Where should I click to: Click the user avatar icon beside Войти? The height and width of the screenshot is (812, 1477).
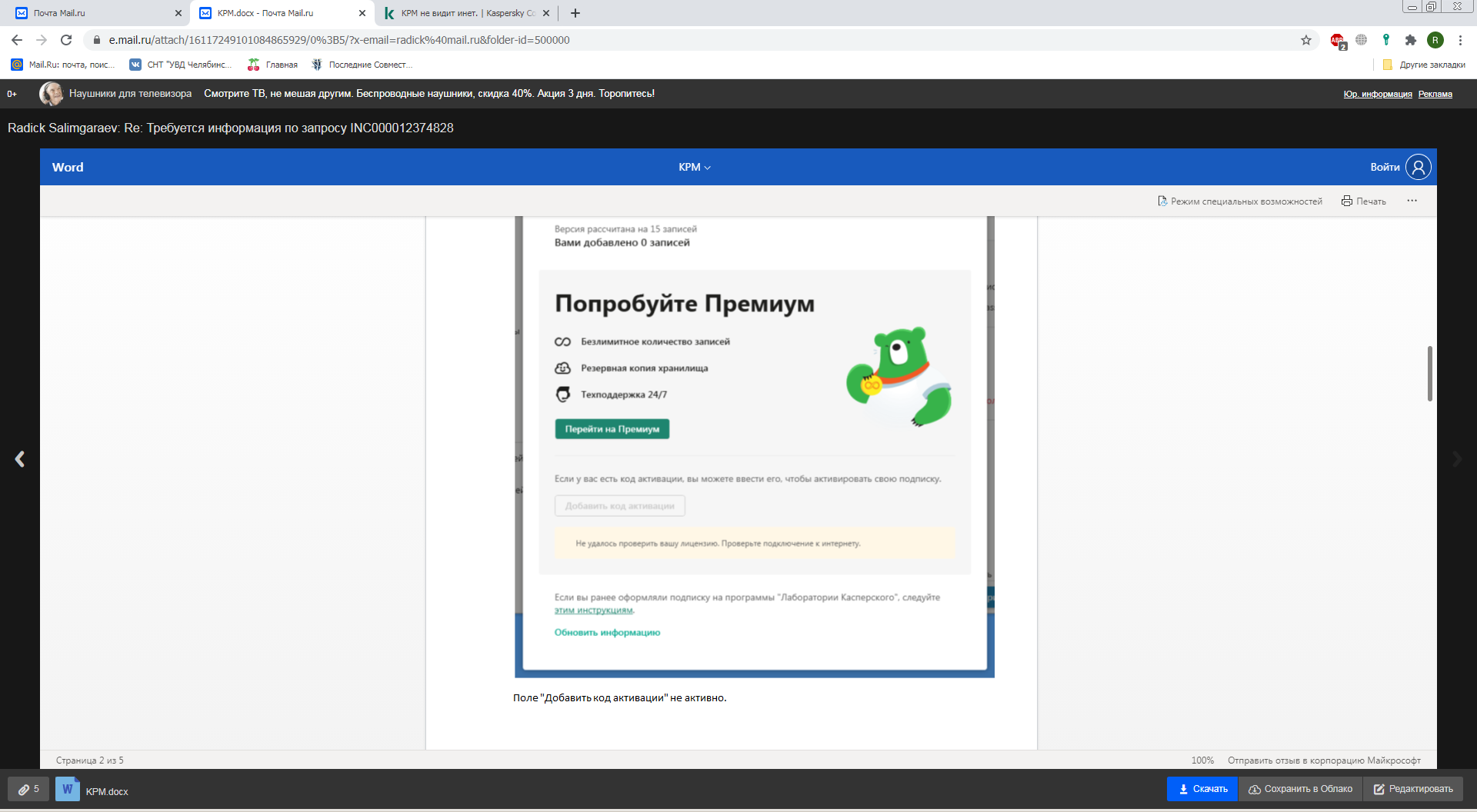[x=1419, y=167]
